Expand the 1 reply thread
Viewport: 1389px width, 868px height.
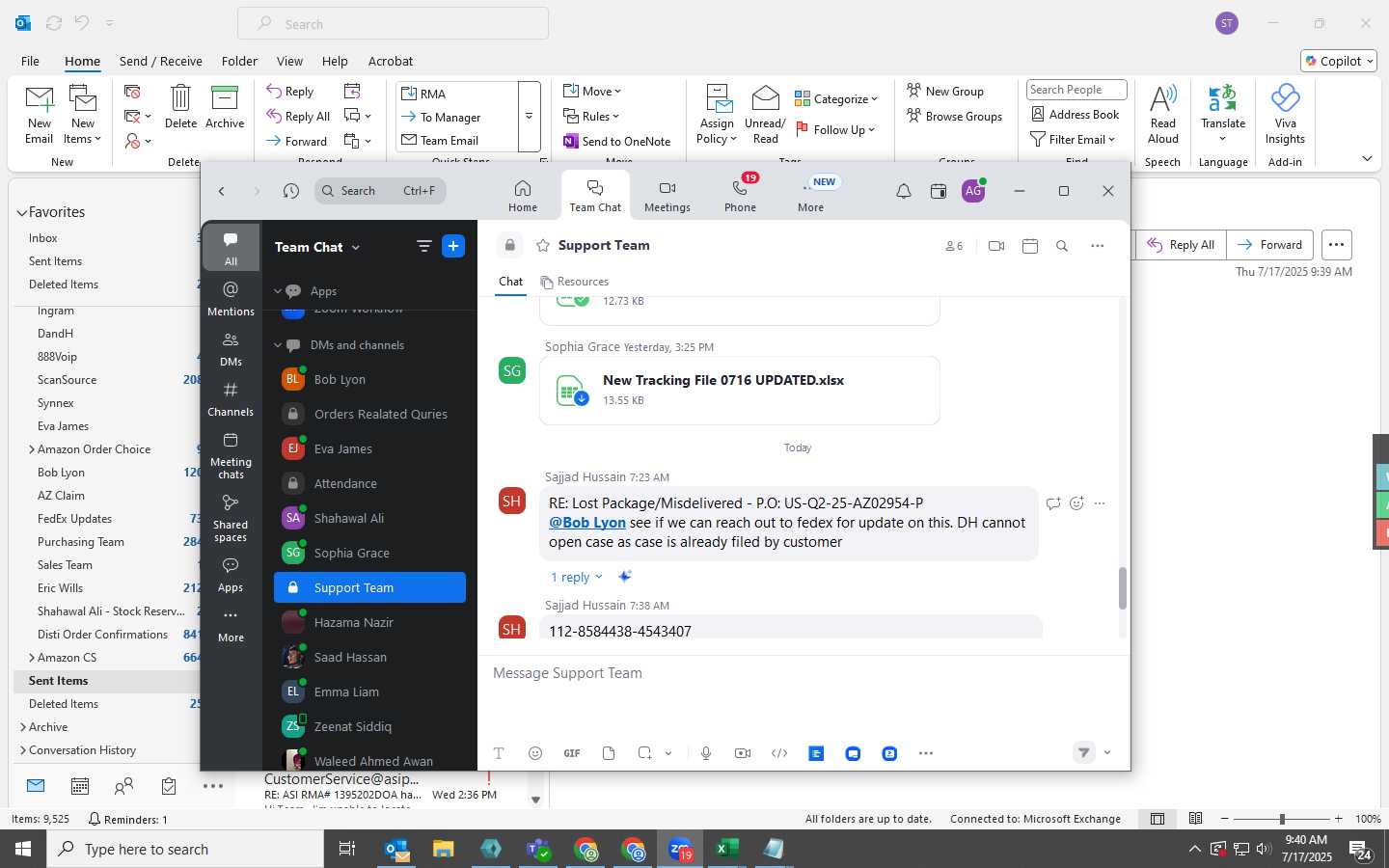(576, 577)
